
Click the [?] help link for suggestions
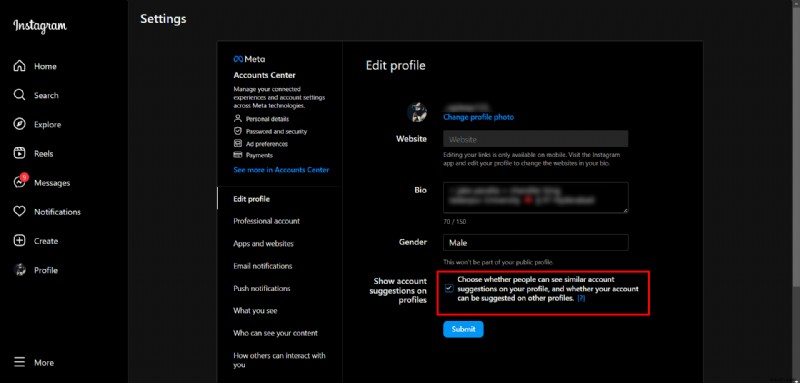coord(581,299)
